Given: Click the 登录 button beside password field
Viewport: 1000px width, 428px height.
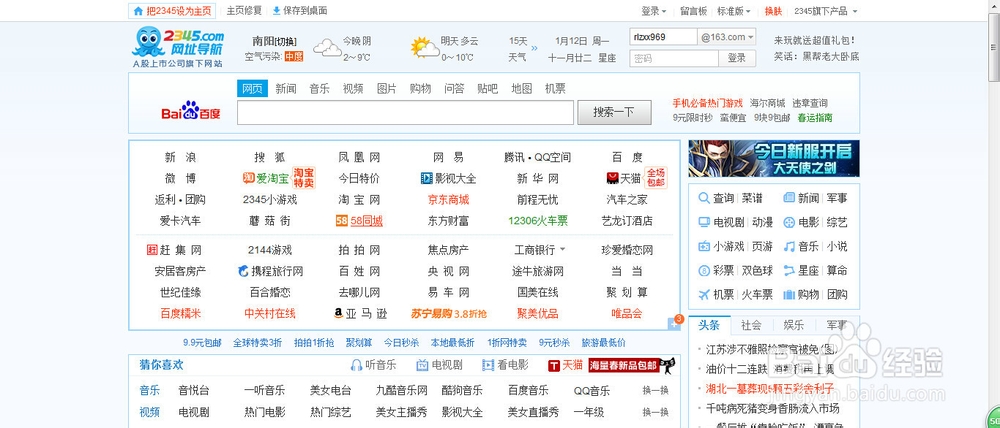Looking at the screenshot, I should click(737, 58).
